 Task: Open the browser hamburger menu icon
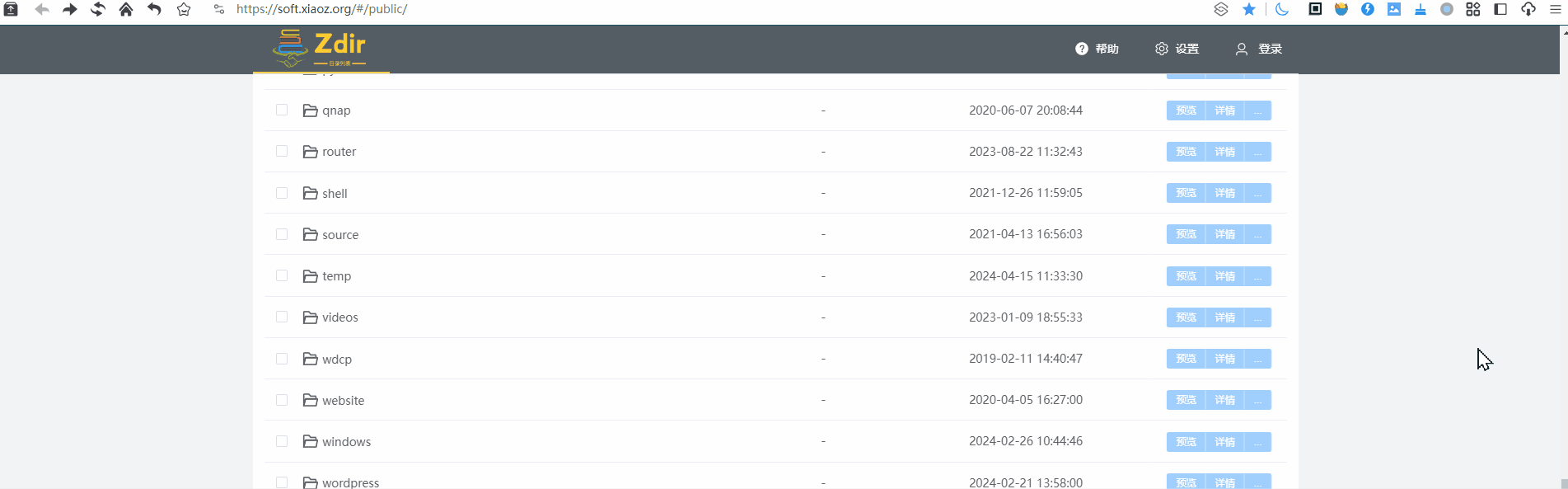[1556, 9]
